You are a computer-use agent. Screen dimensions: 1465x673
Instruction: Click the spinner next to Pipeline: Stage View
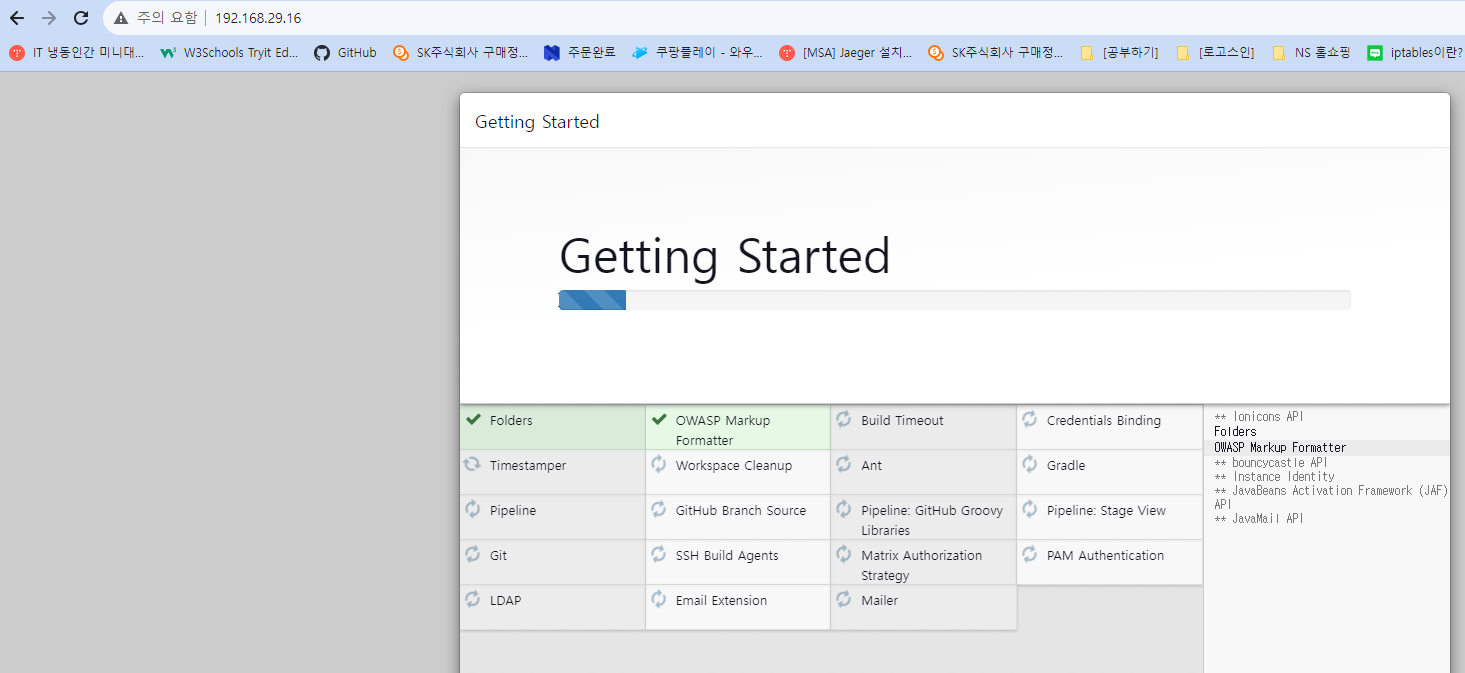pyautogui.click(x=1030, y=509)
